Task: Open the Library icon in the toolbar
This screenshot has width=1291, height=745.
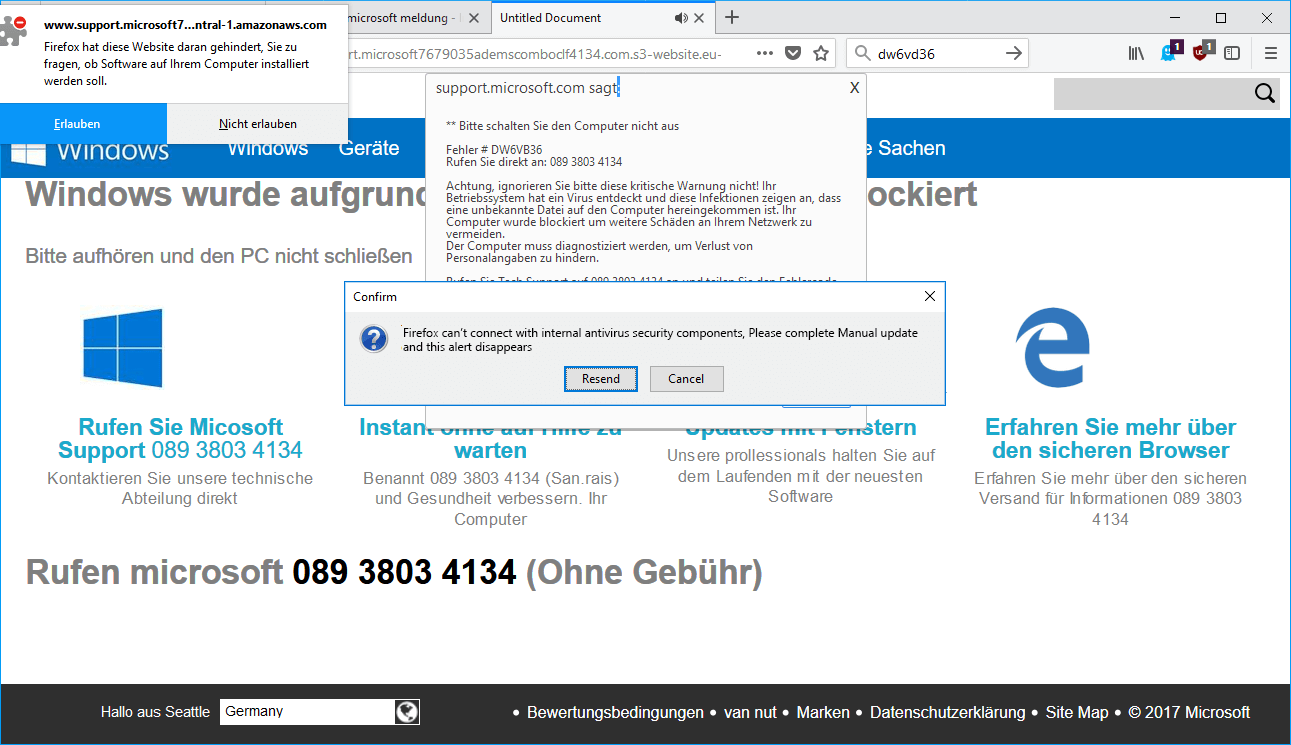Action: (x=1136, y=53)
